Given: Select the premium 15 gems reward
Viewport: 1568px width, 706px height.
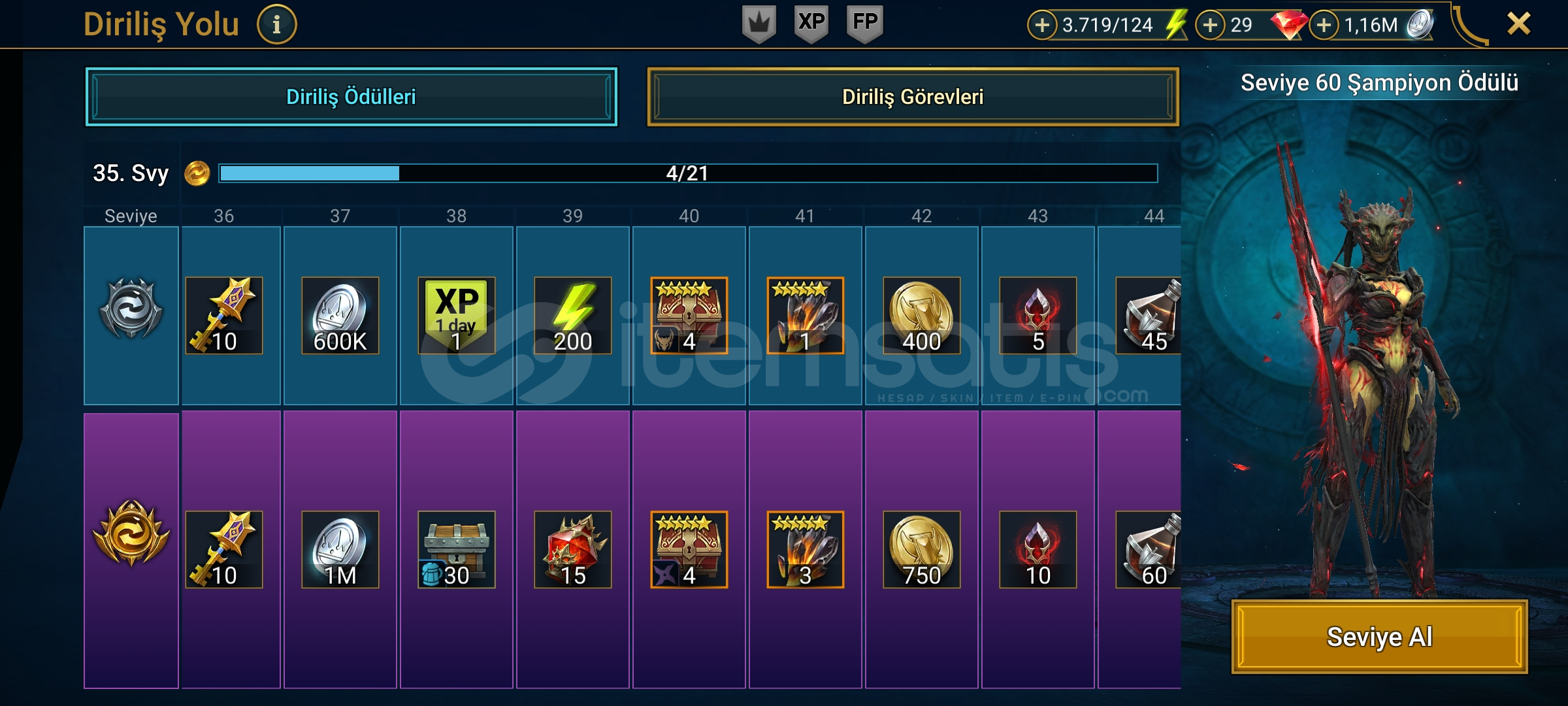Looking at the screenshot, I should pos(573,550).
